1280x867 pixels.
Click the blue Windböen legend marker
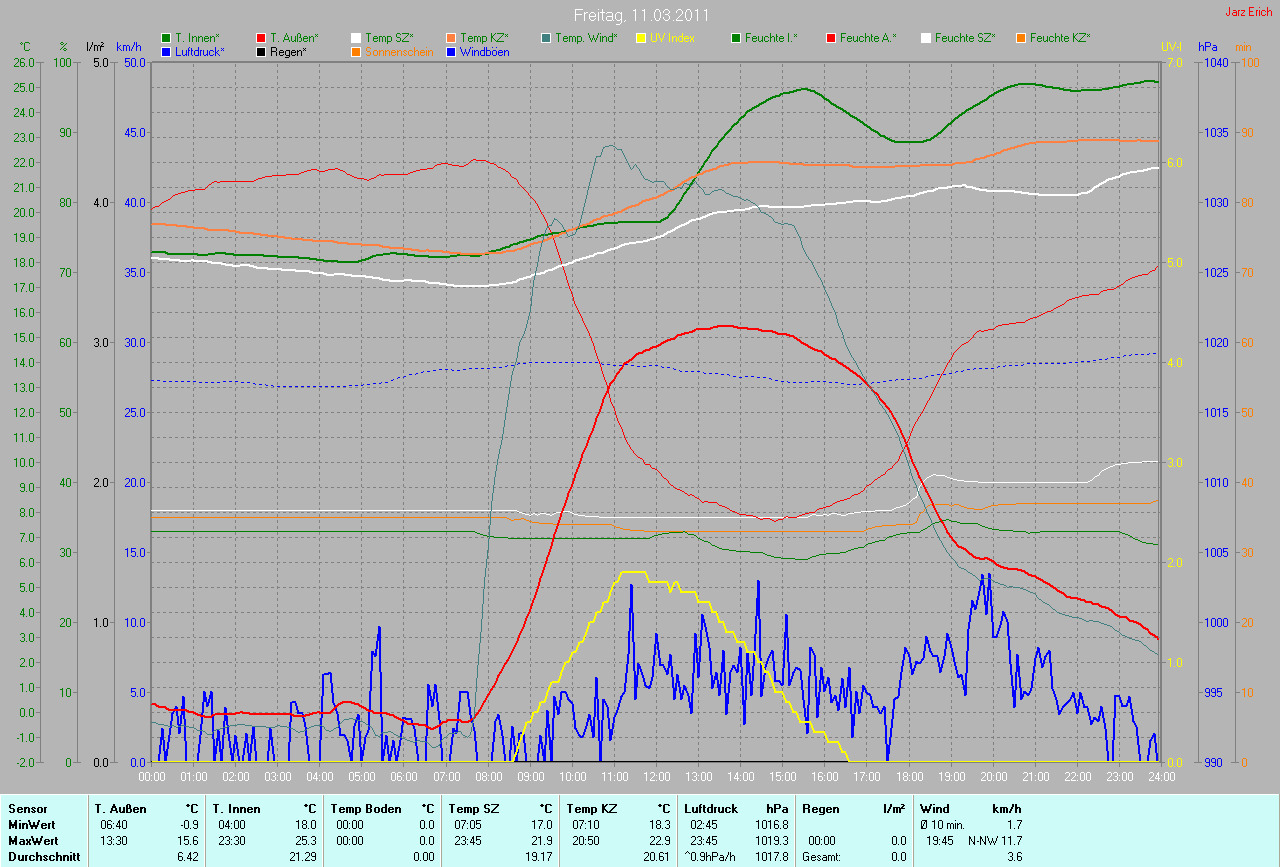pyautogui.click(x=452, y=51)
